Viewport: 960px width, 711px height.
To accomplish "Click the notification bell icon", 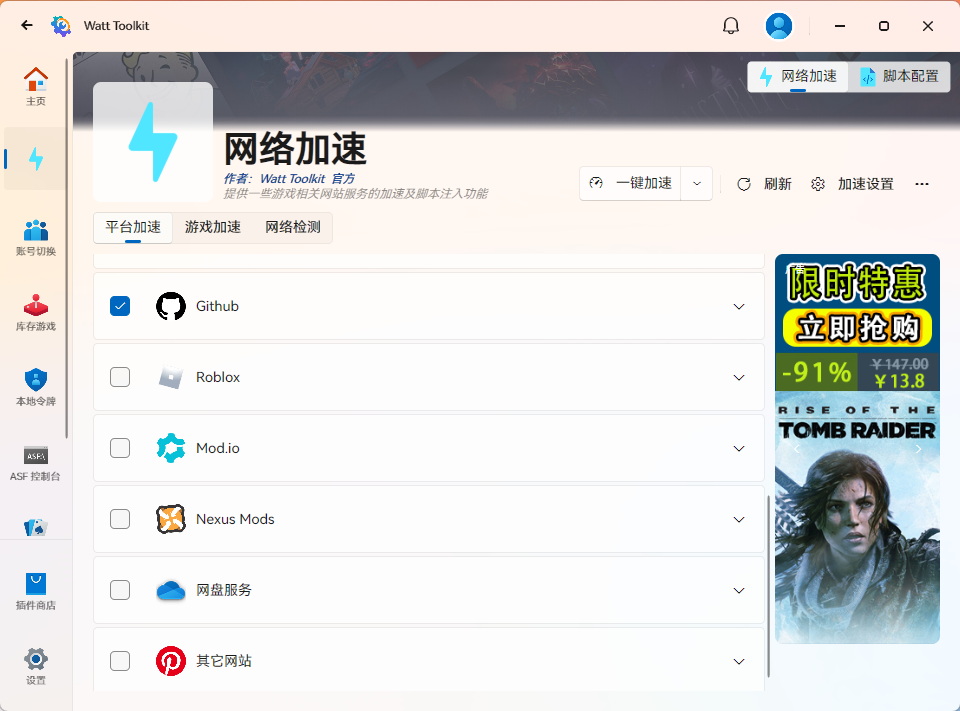I will click(731, 25).
